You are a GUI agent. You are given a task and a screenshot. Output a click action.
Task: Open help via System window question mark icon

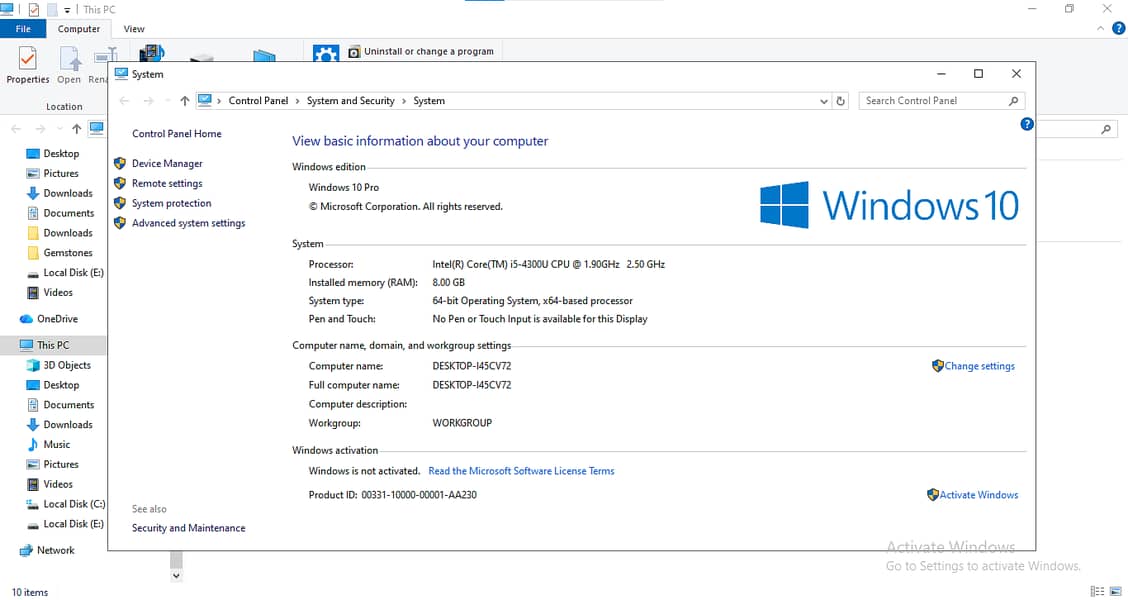coord(1027,124)
